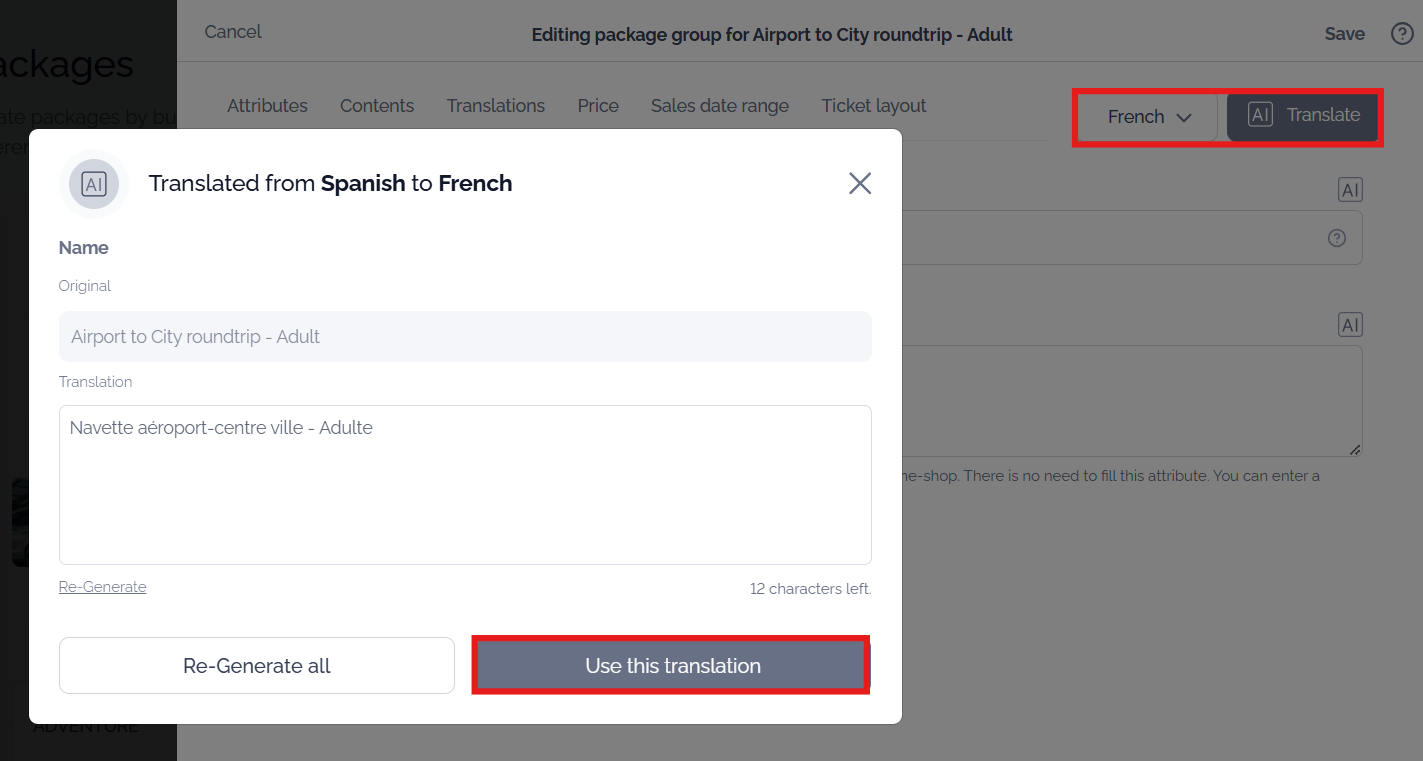Click the AI icon above the name field
1423x761 pixels.
click(1350, 190)
